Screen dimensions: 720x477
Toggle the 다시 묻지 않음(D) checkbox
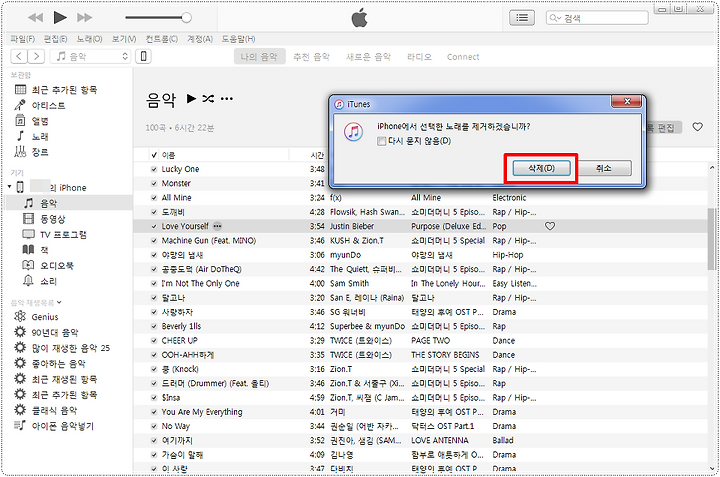tap(381, 141)
